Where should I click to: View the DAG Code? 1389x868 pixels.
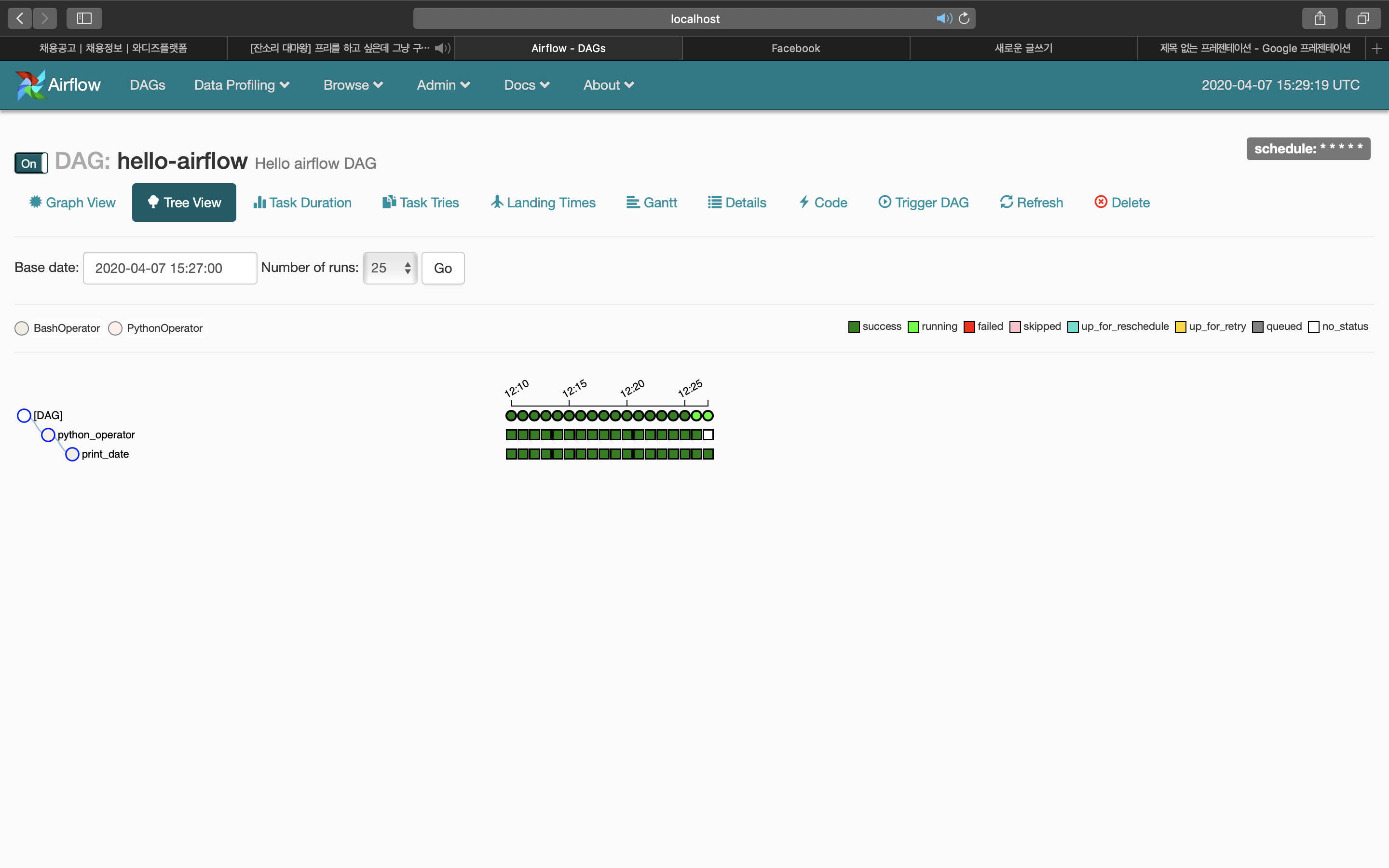point(823,203)
